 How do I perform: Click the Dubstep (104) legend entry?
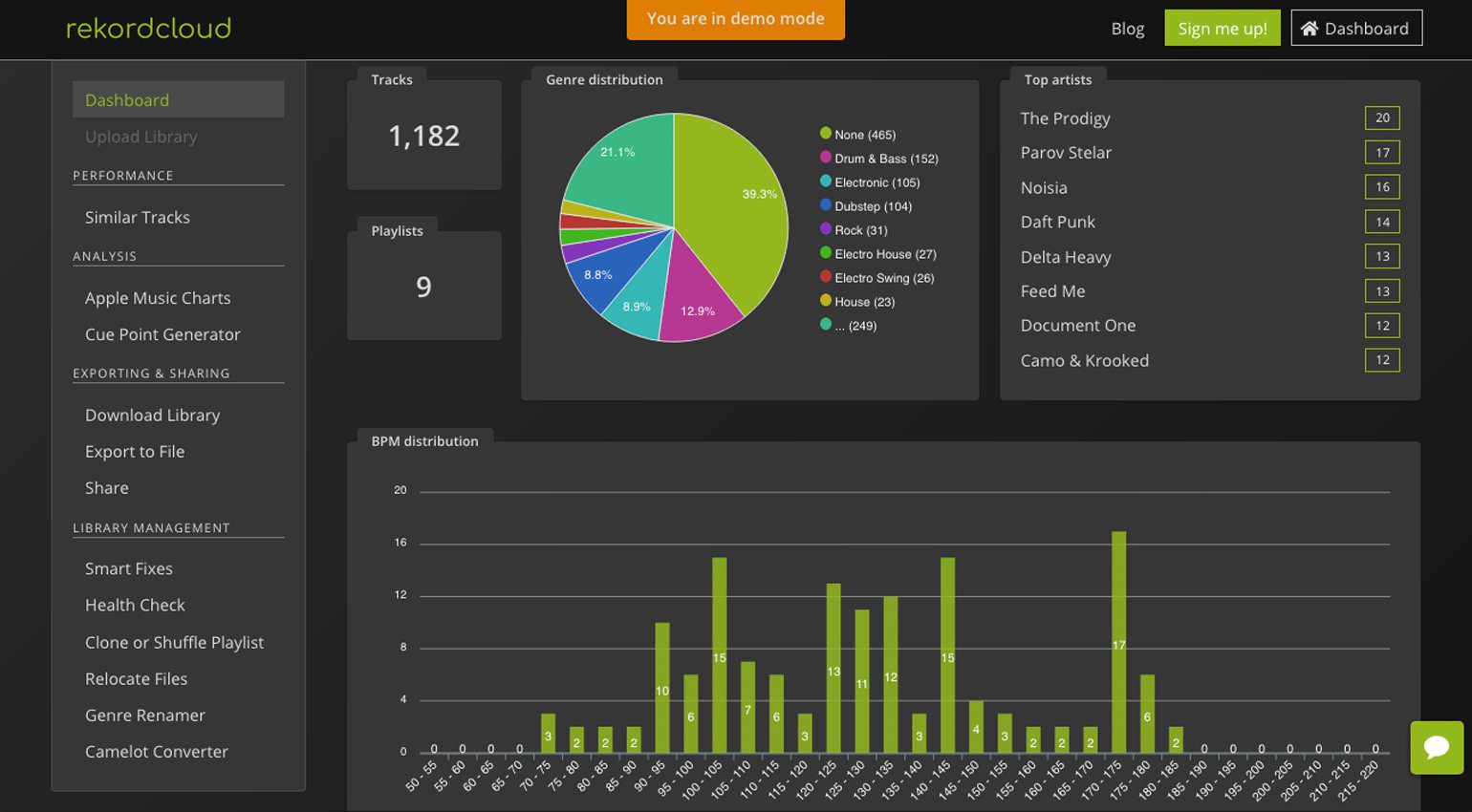866,205
